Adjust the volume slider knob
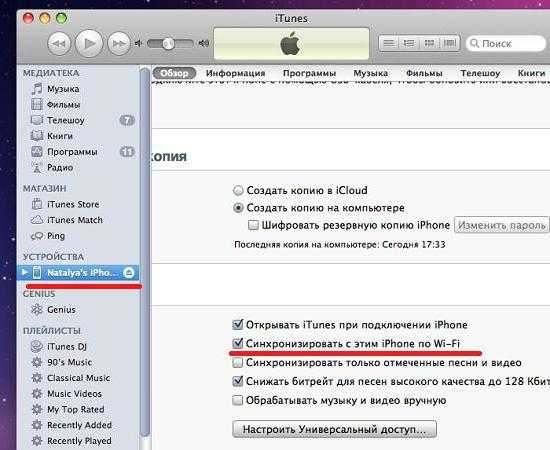 [168, 43]
